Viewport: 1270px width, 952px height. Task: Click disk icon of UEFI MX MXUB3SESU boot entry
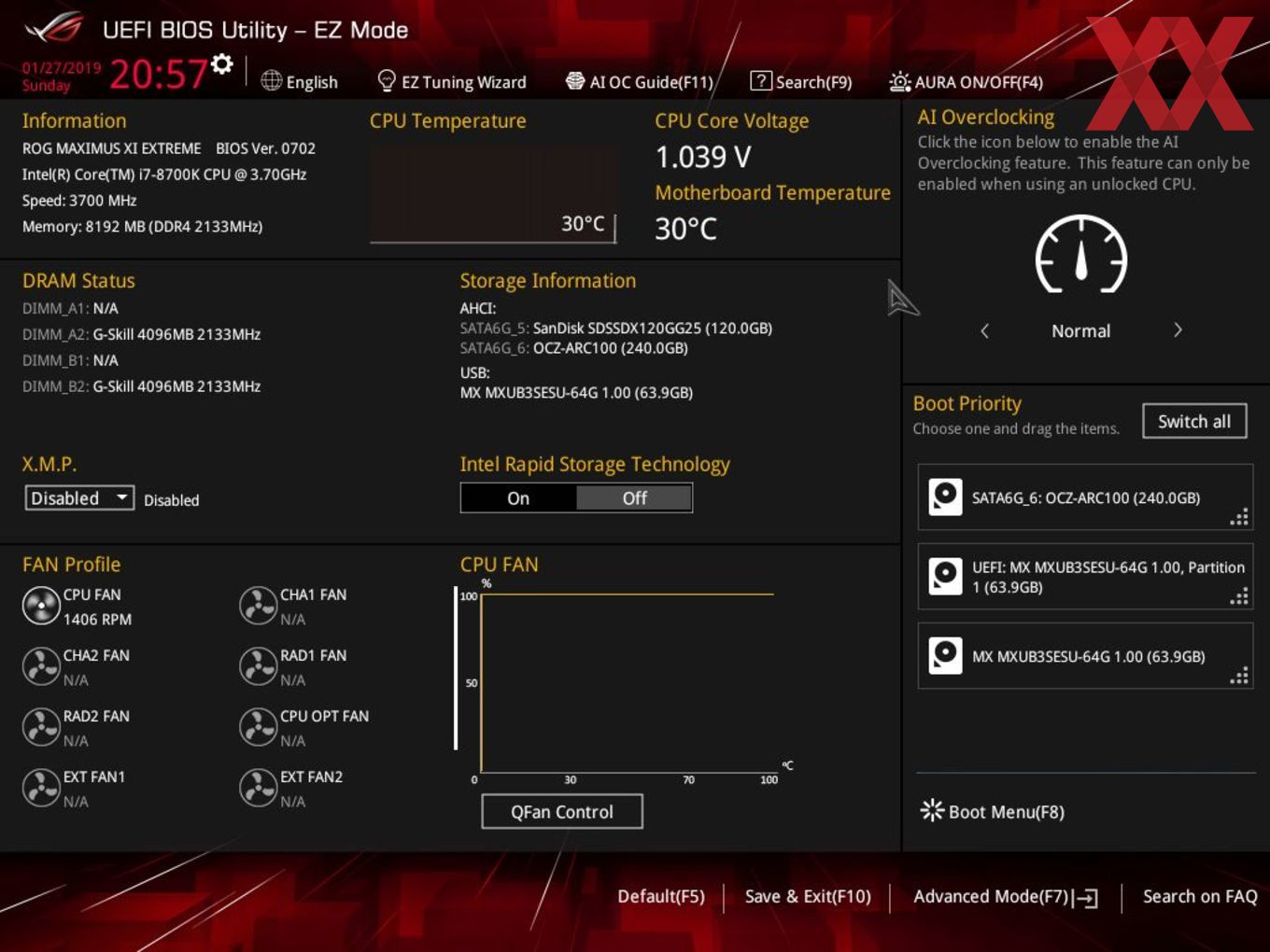pos(945,576)
